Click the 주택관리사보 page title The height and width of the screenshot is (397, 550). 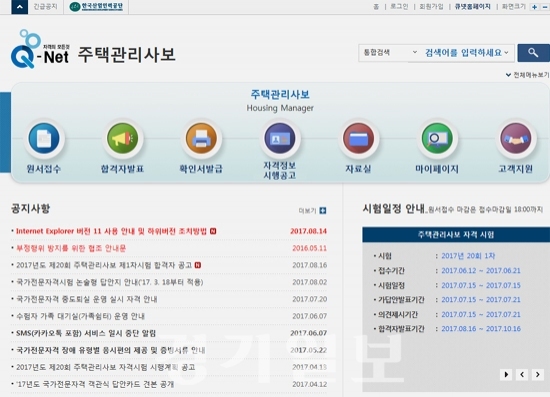tap(126, 54)
